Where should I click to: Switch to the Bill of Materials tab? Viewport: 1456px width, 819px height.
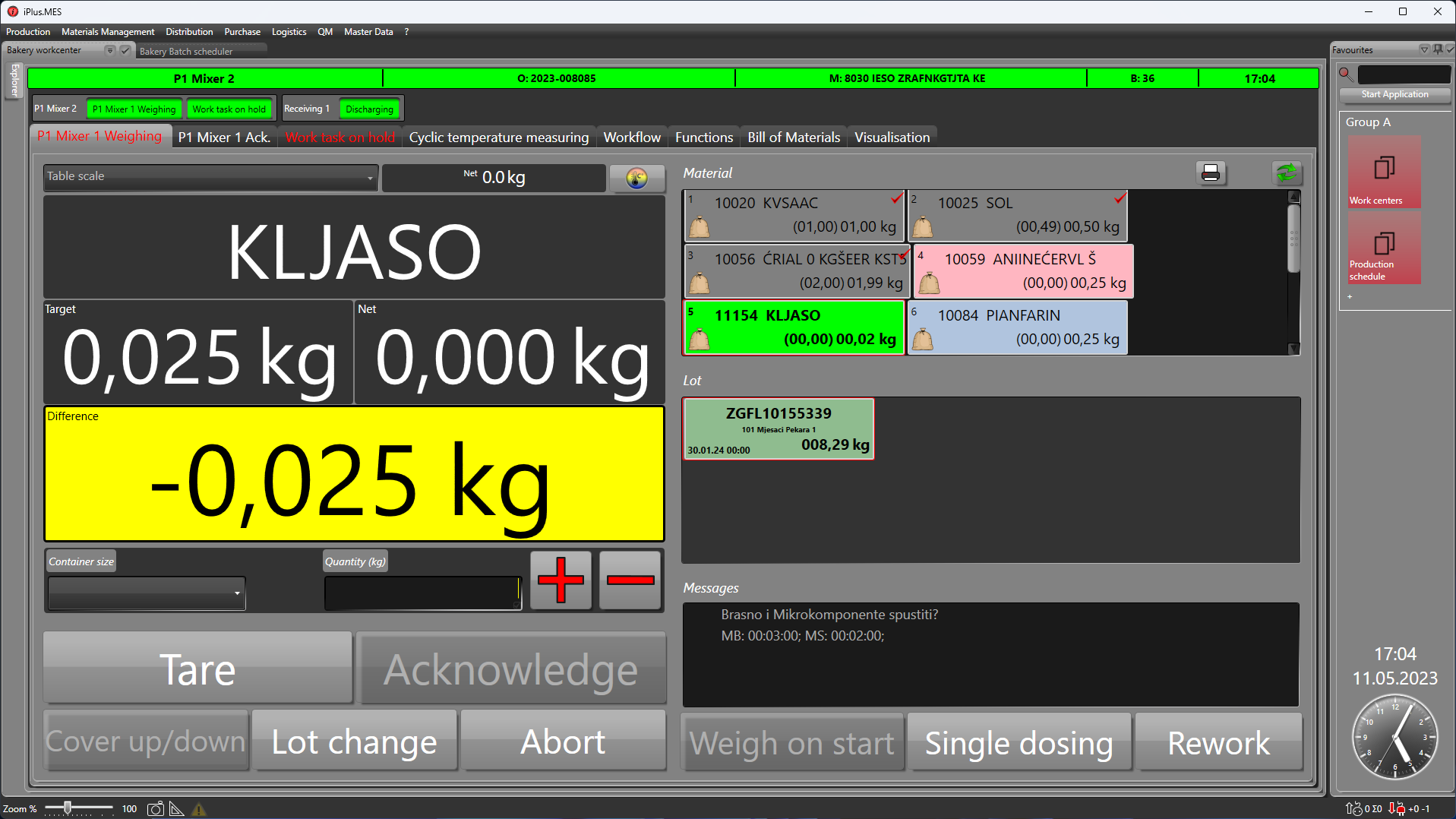click(x=793, y=138)
